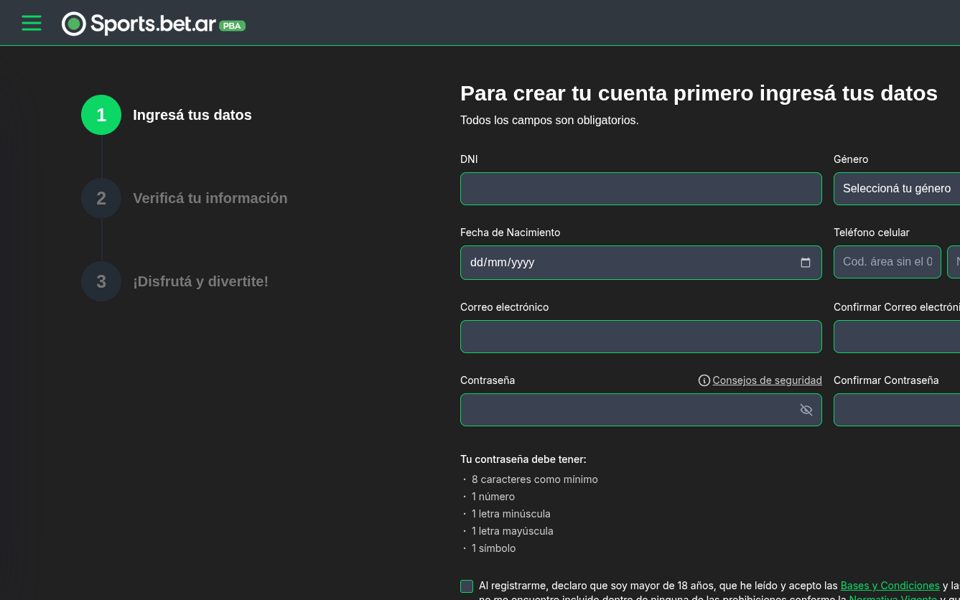Click step 2 circle Verificá tu información

coord(101,198)
